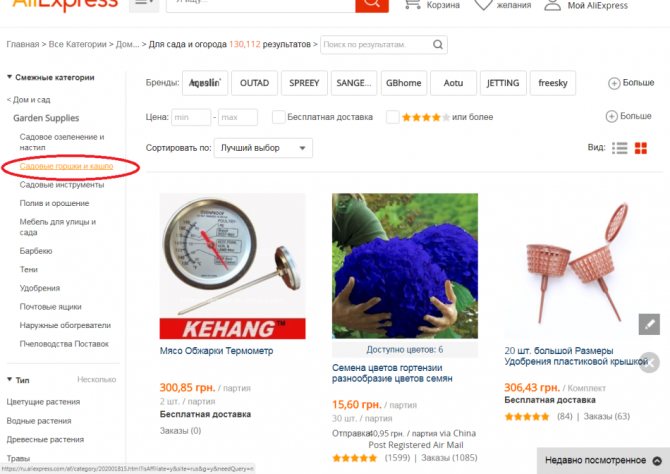Click magnifier in results search field
The width and height of the screenshot is (670, 474).
(x=438, y=44)
